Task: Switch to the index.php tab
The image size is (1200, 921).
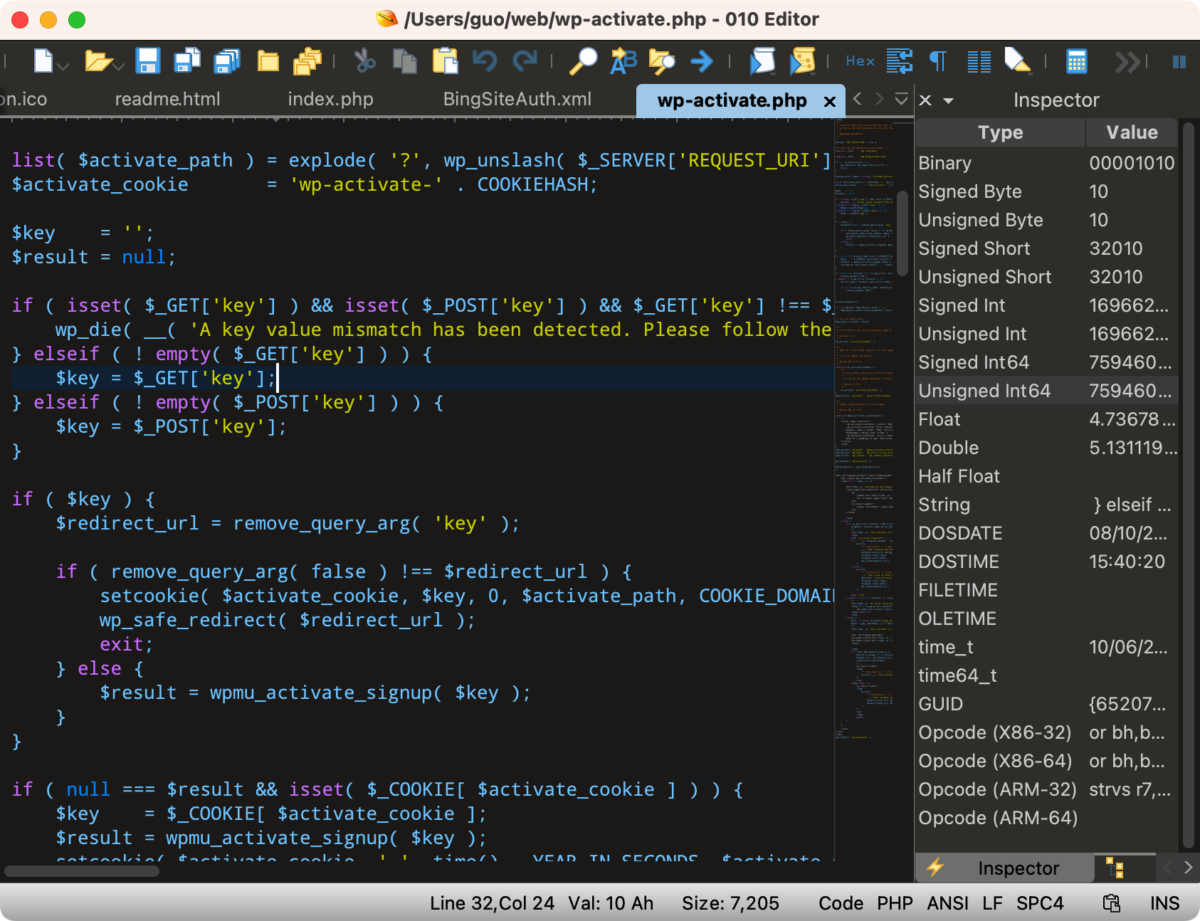Action: (x=330, y=100)
